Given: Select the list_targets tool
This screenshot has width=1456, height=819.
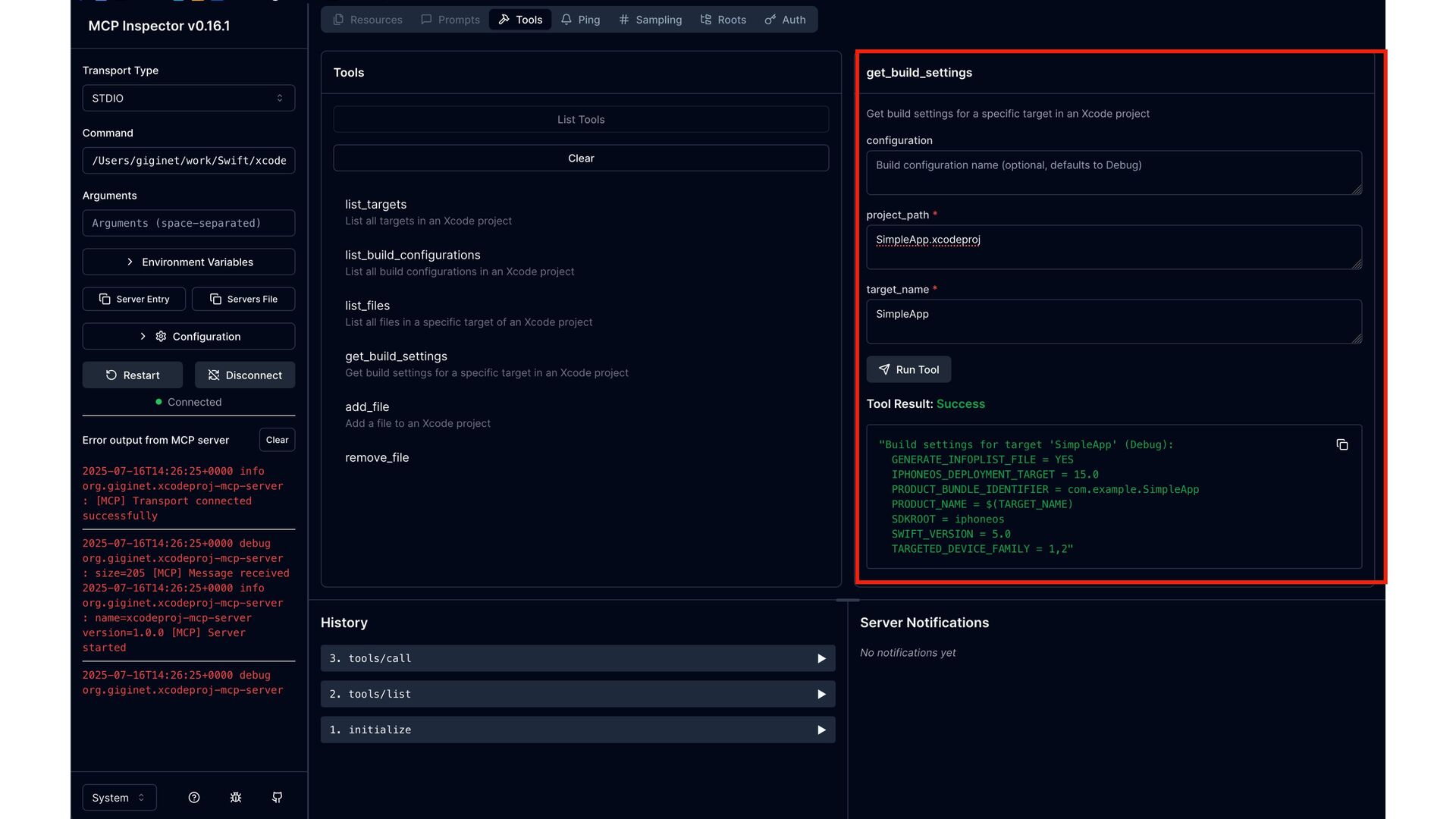Looking at the screenshot, I should [581, 212].
